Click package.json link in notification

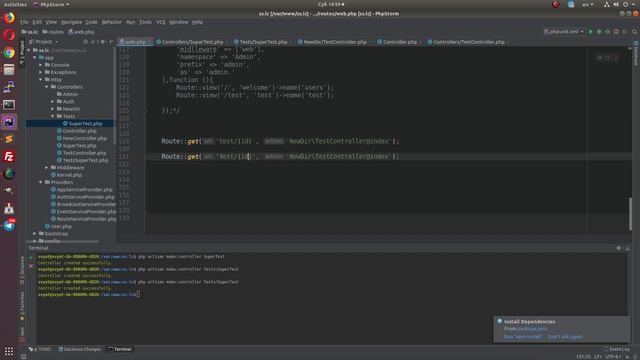coord(532,329)
